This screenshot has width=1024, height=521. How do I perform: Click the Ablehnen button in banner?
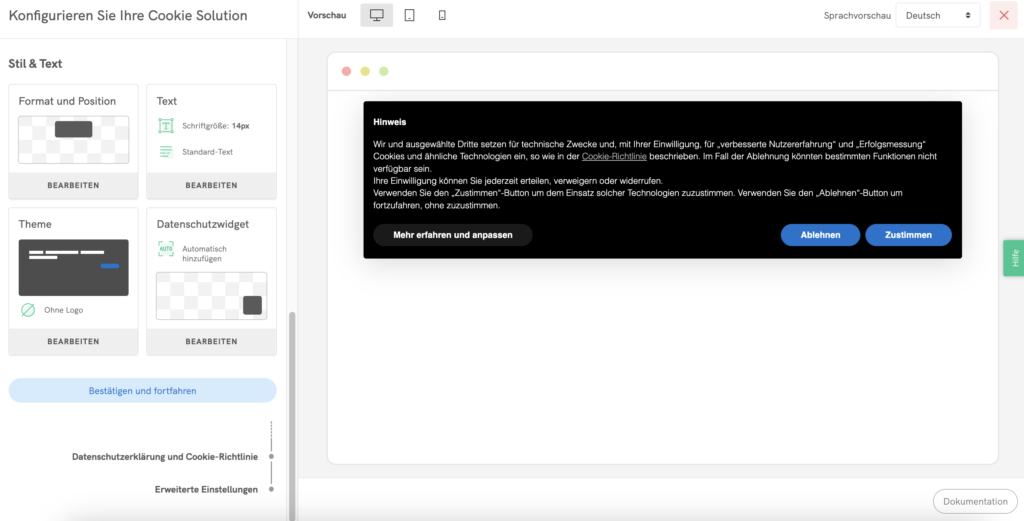(820, 235)
